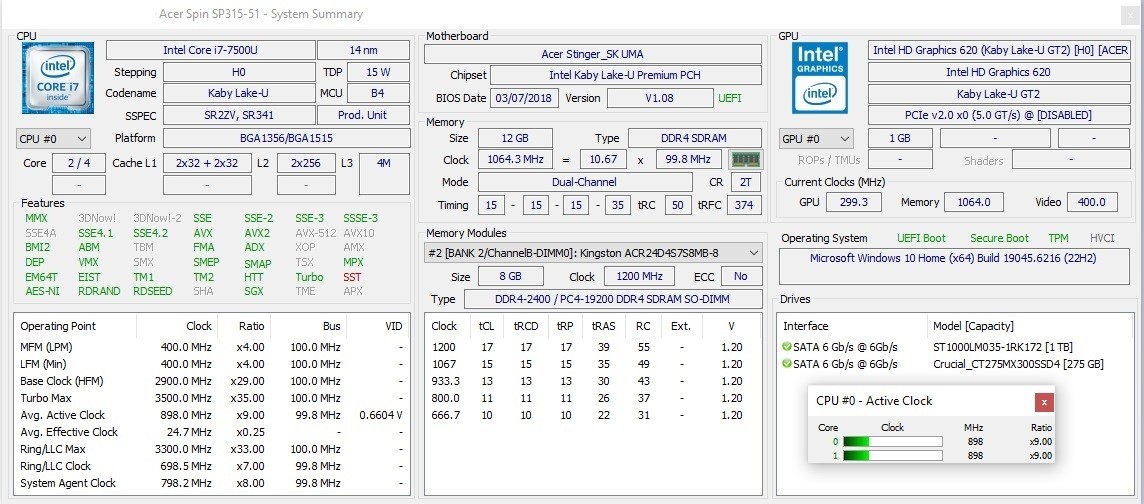Click the Intel Graphics logo

(820, 77)
